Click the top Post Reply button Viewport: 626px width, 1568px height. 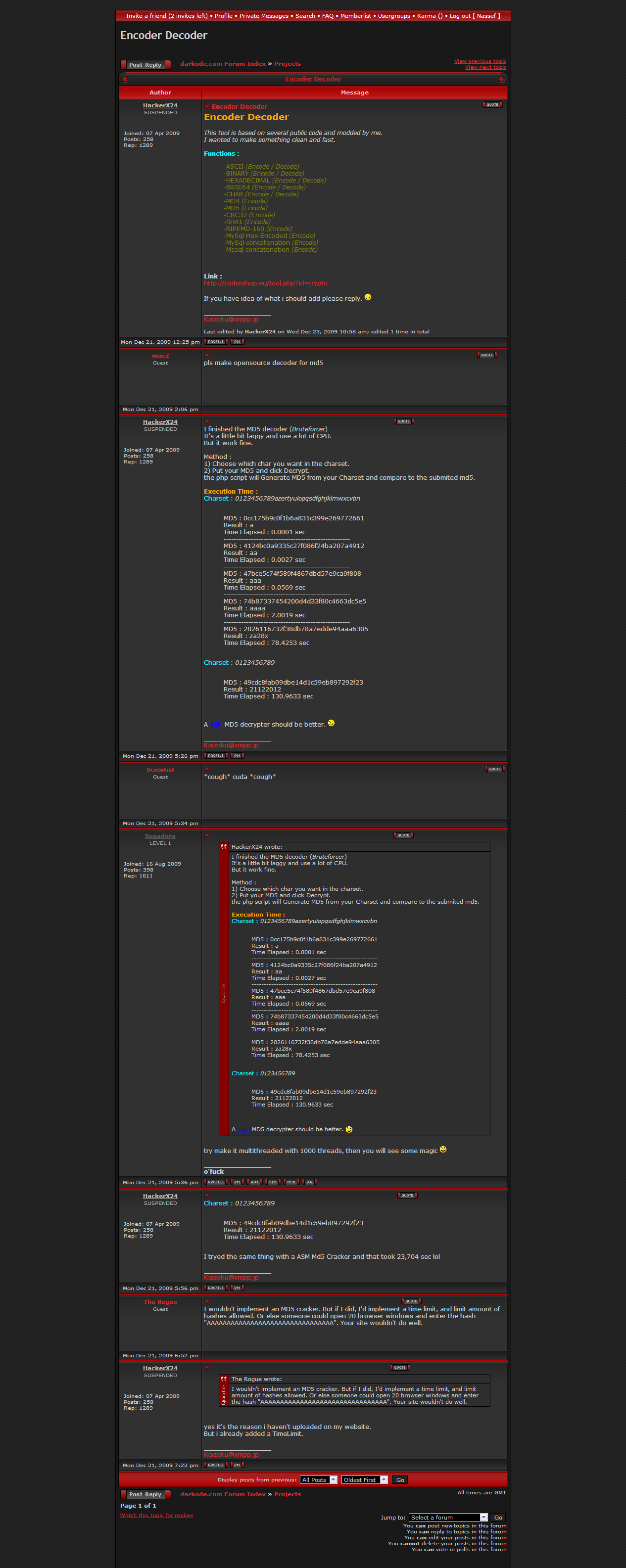point(145,64)
